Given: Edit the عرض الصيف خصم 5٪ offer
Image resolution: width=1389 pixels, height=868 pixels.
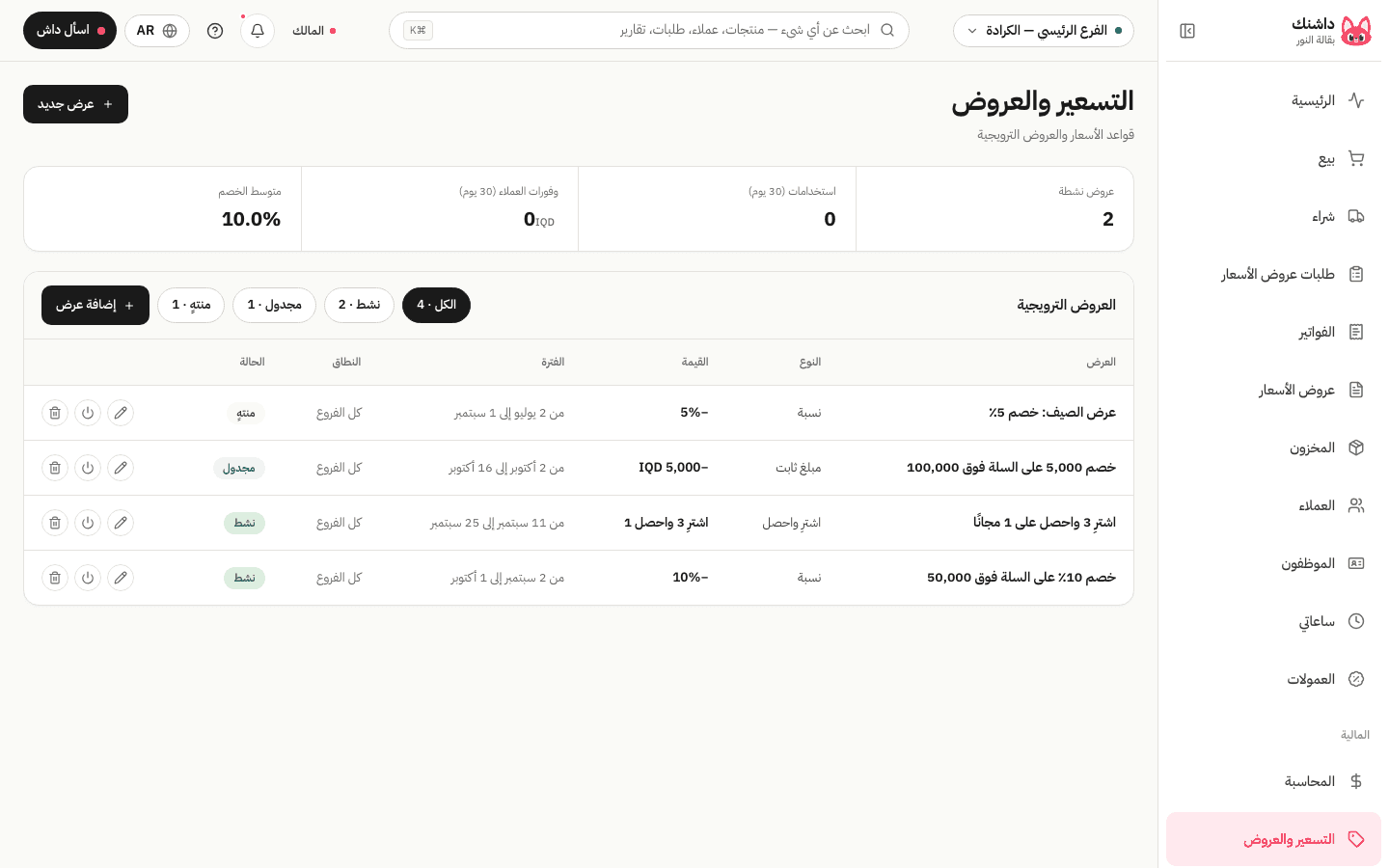Looking at the screenshot, I should [x=121, y=413].
